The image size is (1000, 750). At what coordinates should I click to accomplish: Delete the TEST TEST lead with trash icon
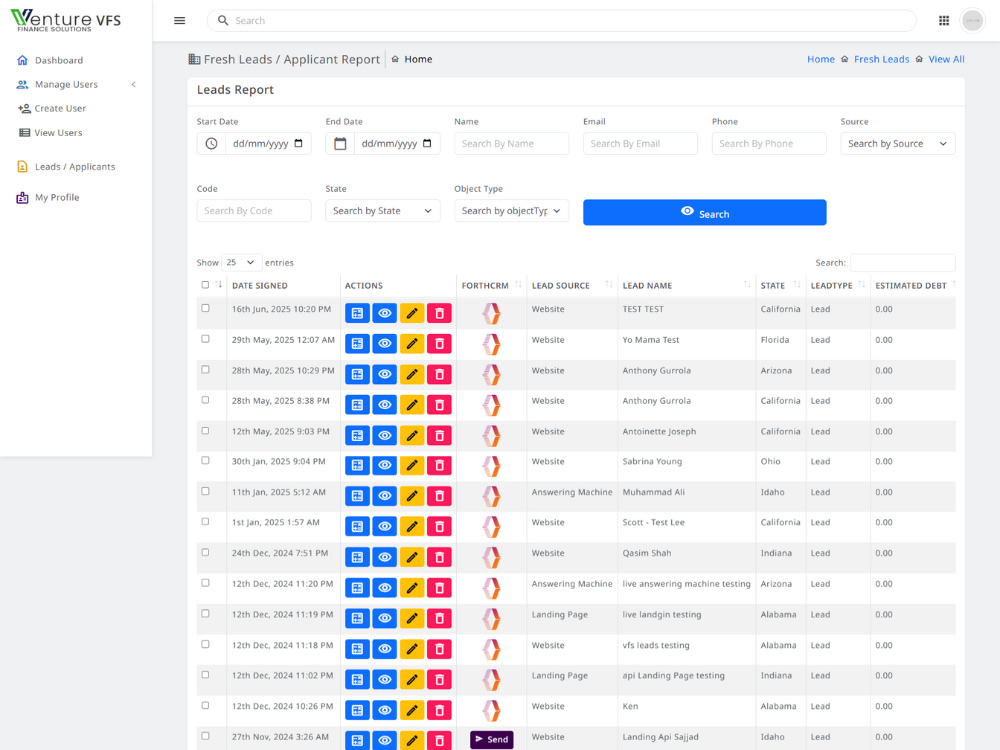coord(439,313)
